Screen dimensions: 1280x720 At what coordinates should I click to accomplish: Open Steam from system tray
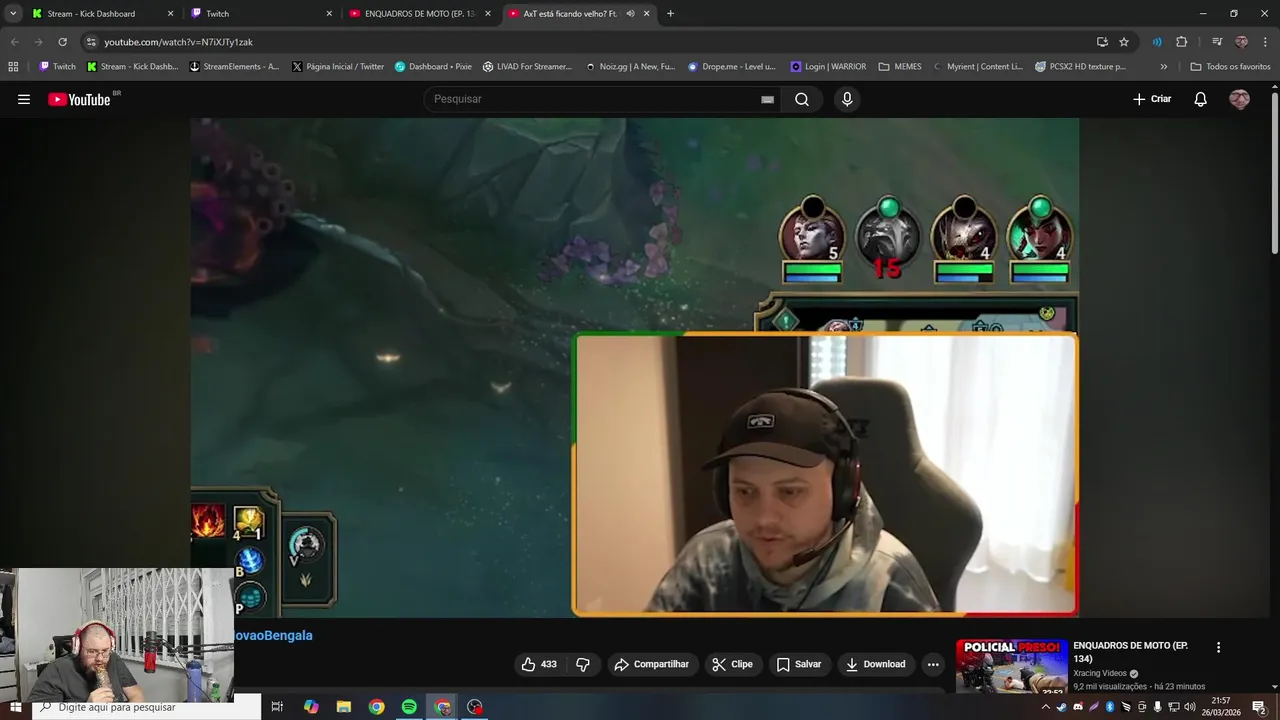click(x=1062, y=707)
